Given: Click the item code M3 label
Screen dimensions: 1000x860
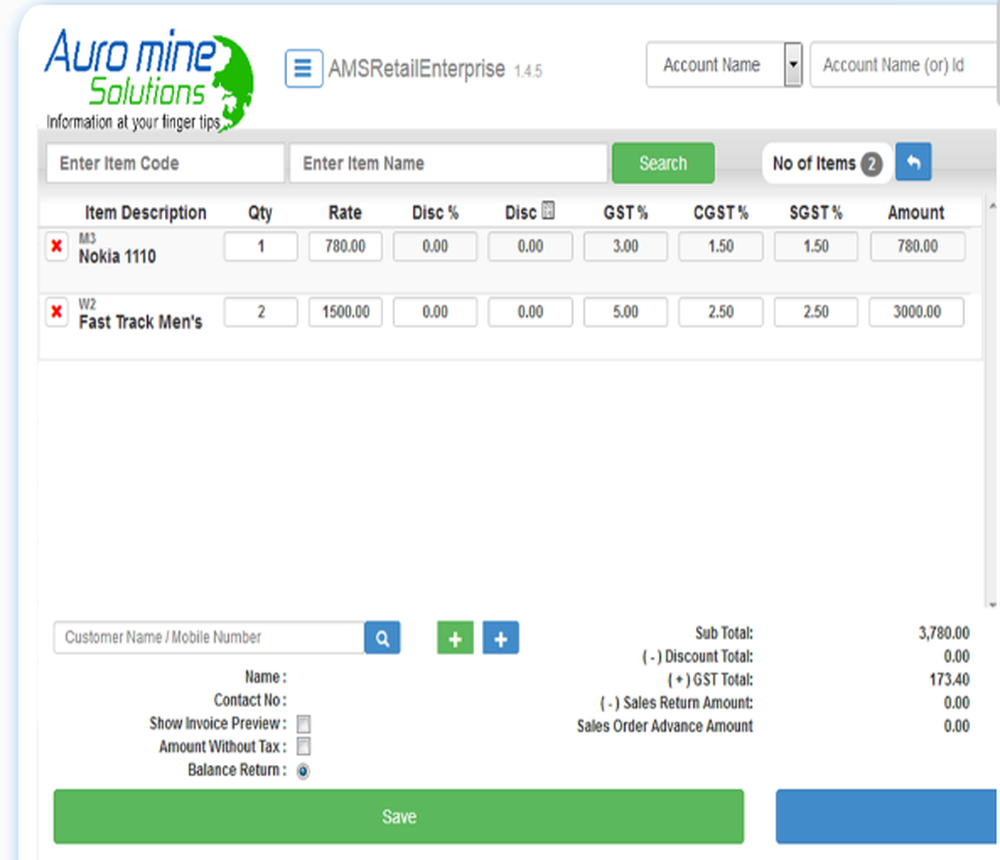Looking at the screenshot, I should pyautogui.click(x=87, y=239).
